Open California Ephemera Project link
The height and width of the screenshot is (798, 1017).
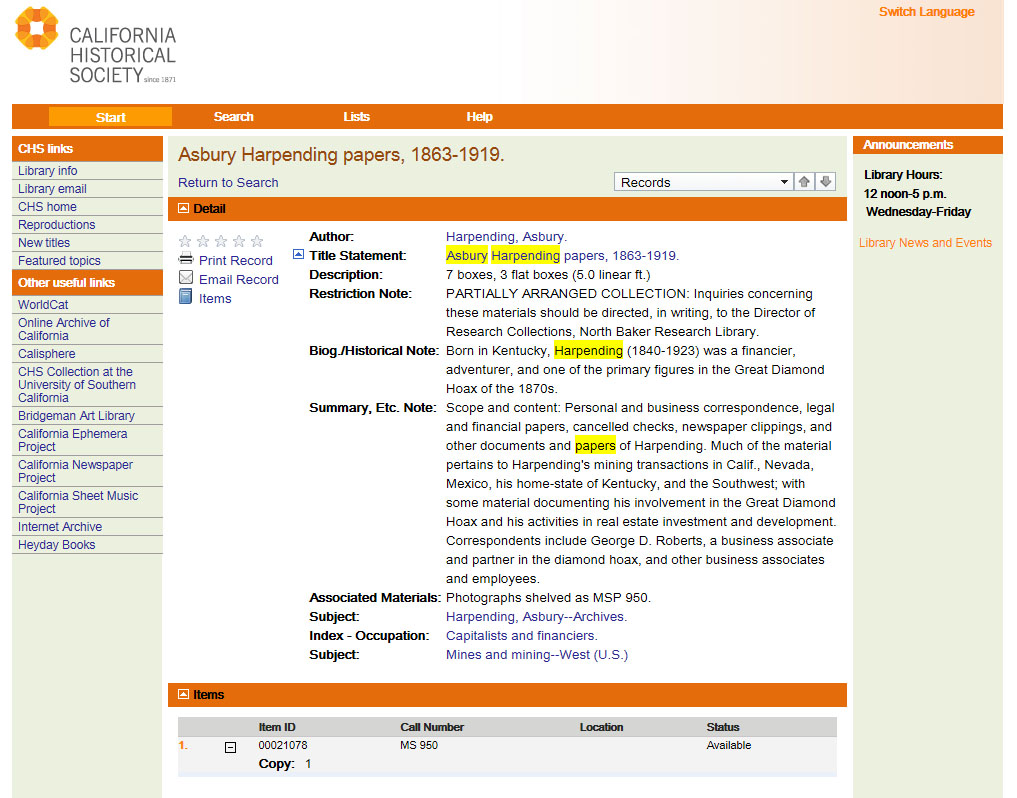pos(72,441)
